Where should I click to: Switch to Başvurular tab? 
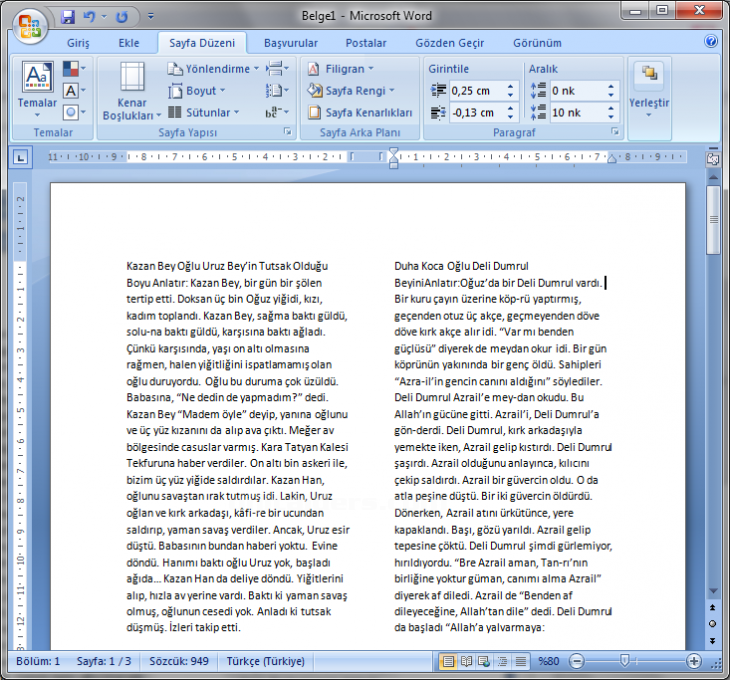pyautogui.click(x=291, y=43)
